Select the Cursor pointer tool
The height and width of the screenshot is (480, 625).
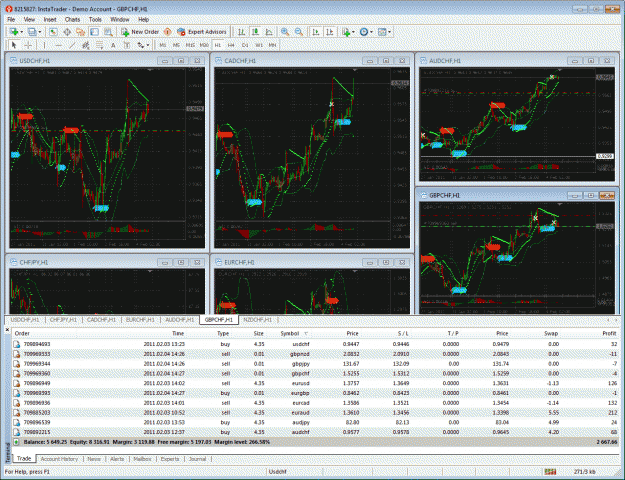14,45
